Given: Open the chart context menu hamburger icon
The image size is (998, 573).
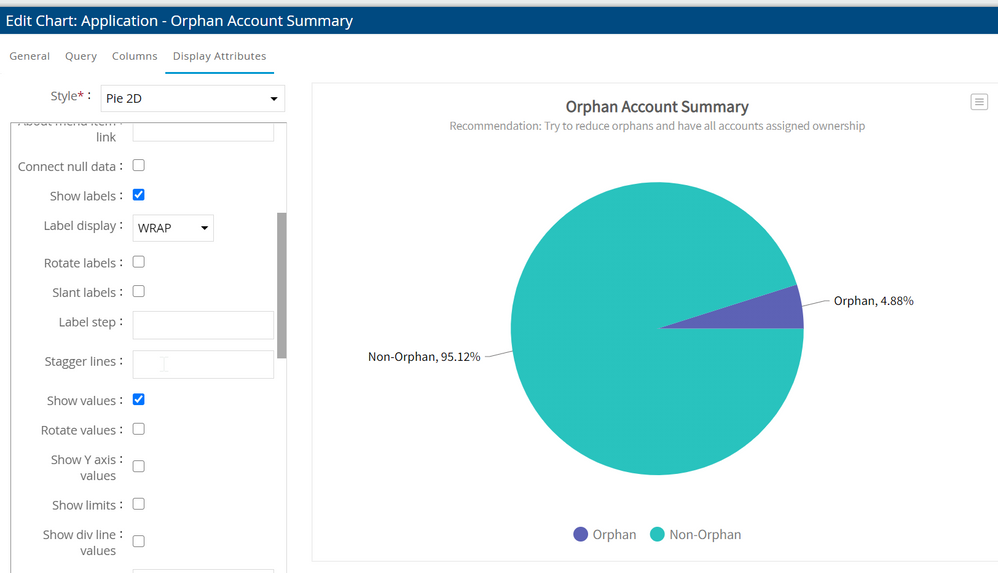Looking at the screenshot, I should (979, 102).
